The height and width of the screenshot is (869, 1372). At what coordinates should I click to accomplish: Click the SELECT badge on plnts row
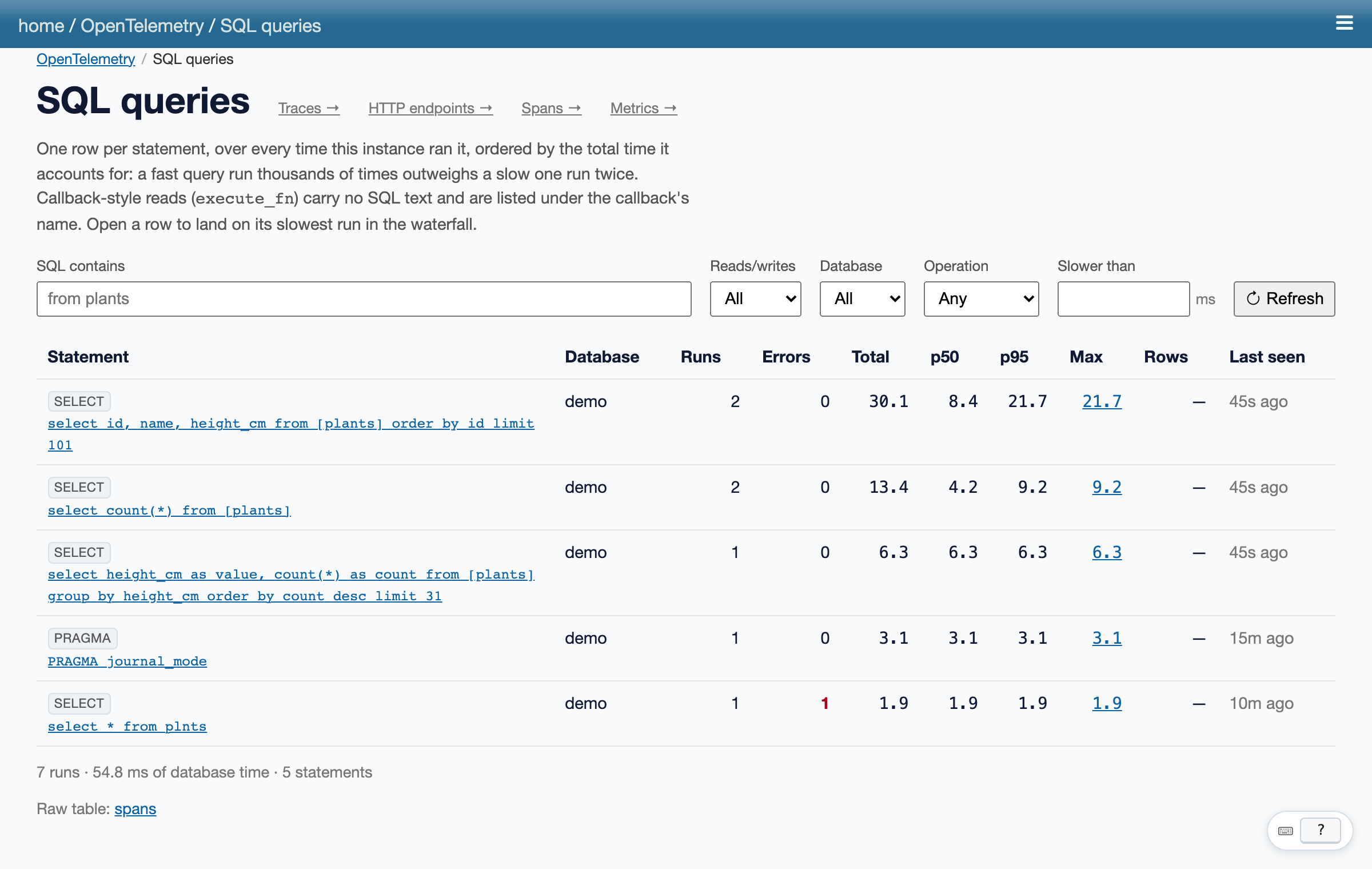pyautogui.click(x=79, y=703)
